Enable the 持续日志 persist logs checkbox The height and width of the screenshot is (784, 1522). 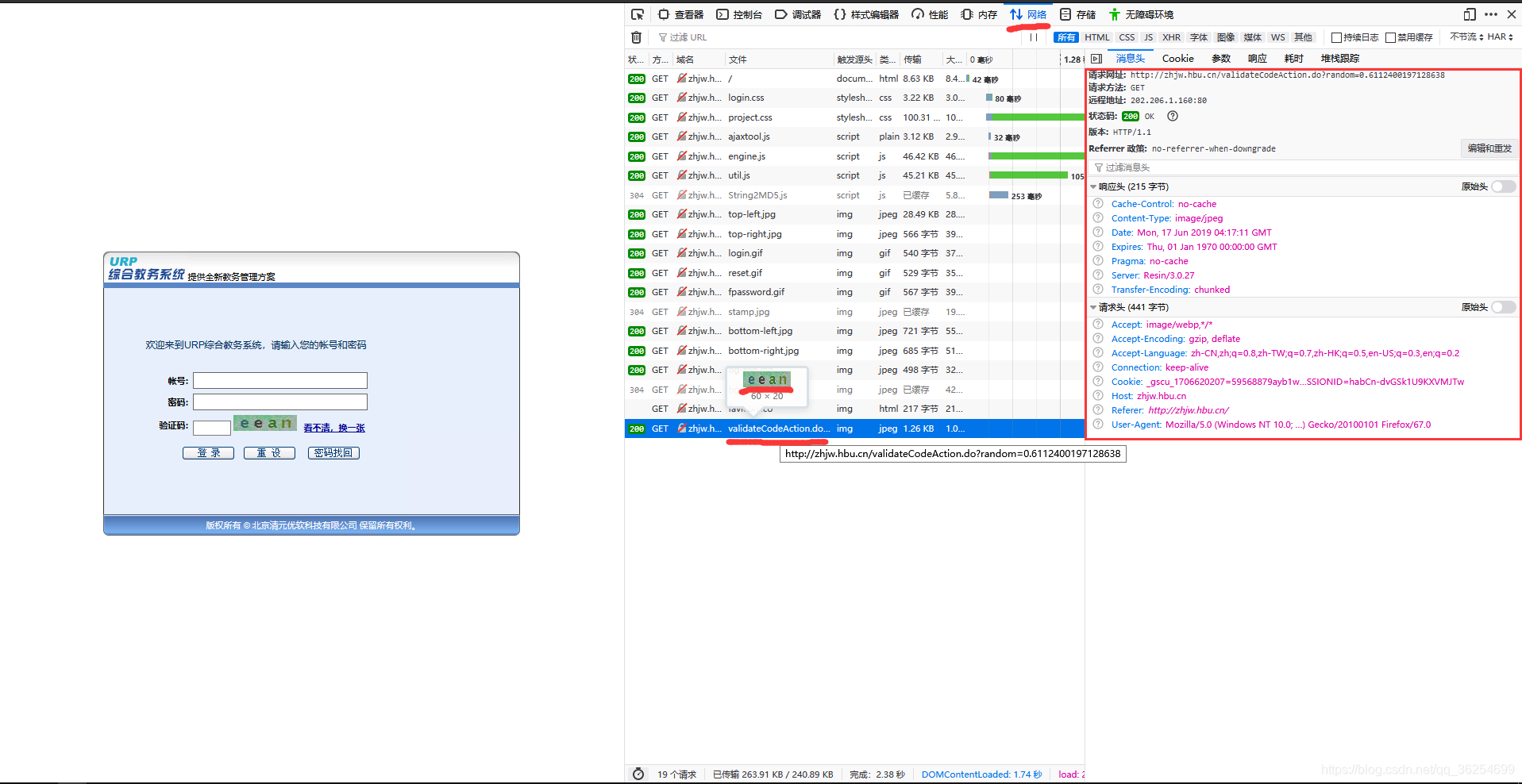coord(1336,37)
